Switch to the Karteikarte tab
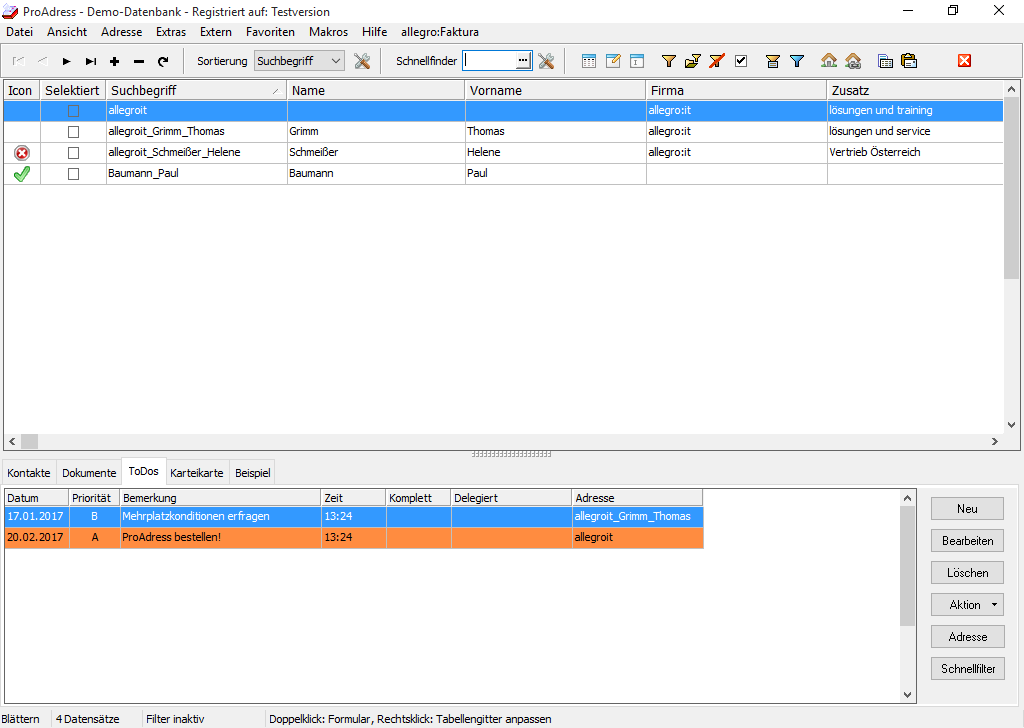This screenshot has height=728, width=1024. pos(196,472)
